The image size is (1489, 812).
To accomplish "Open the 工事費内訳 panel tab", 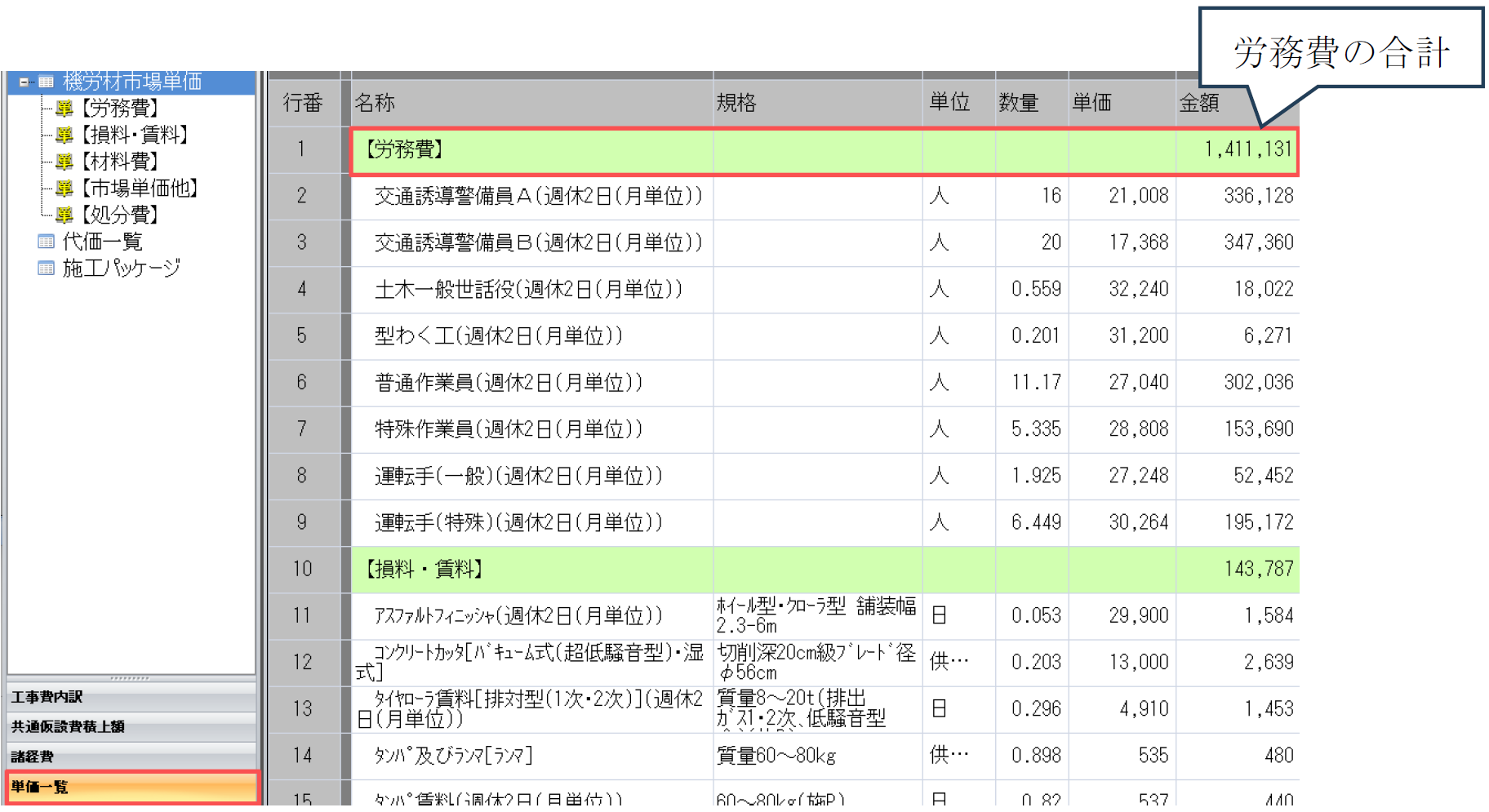I will (x=131, y=697).
